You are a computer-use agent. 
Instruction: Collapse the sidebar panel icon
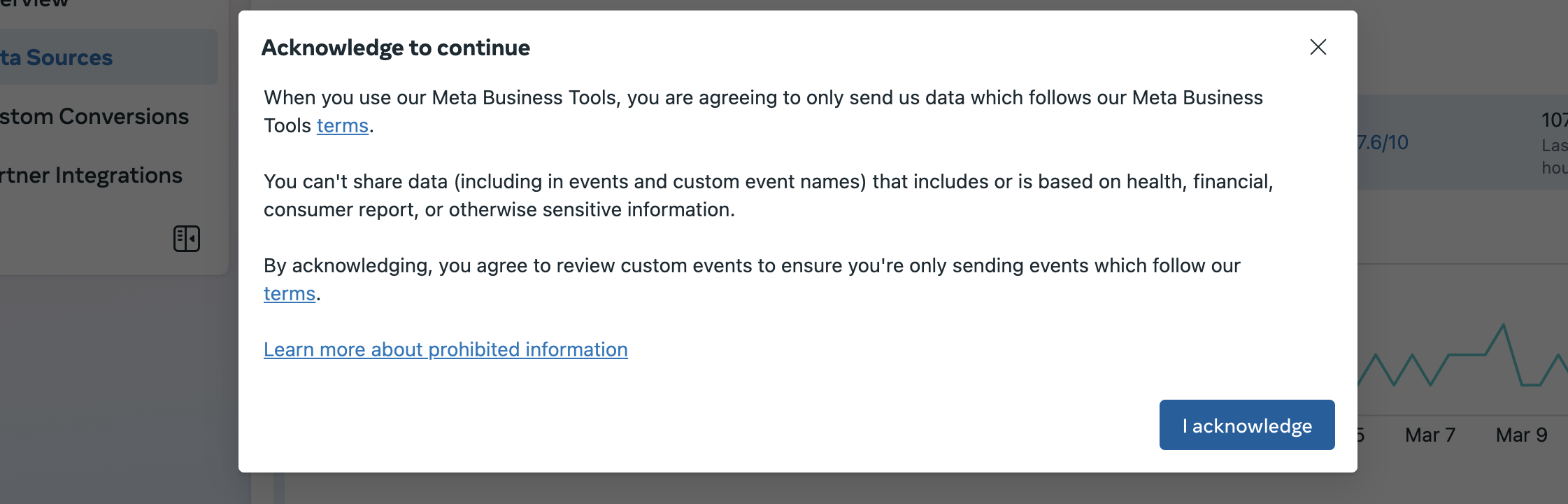click(187, 239)
